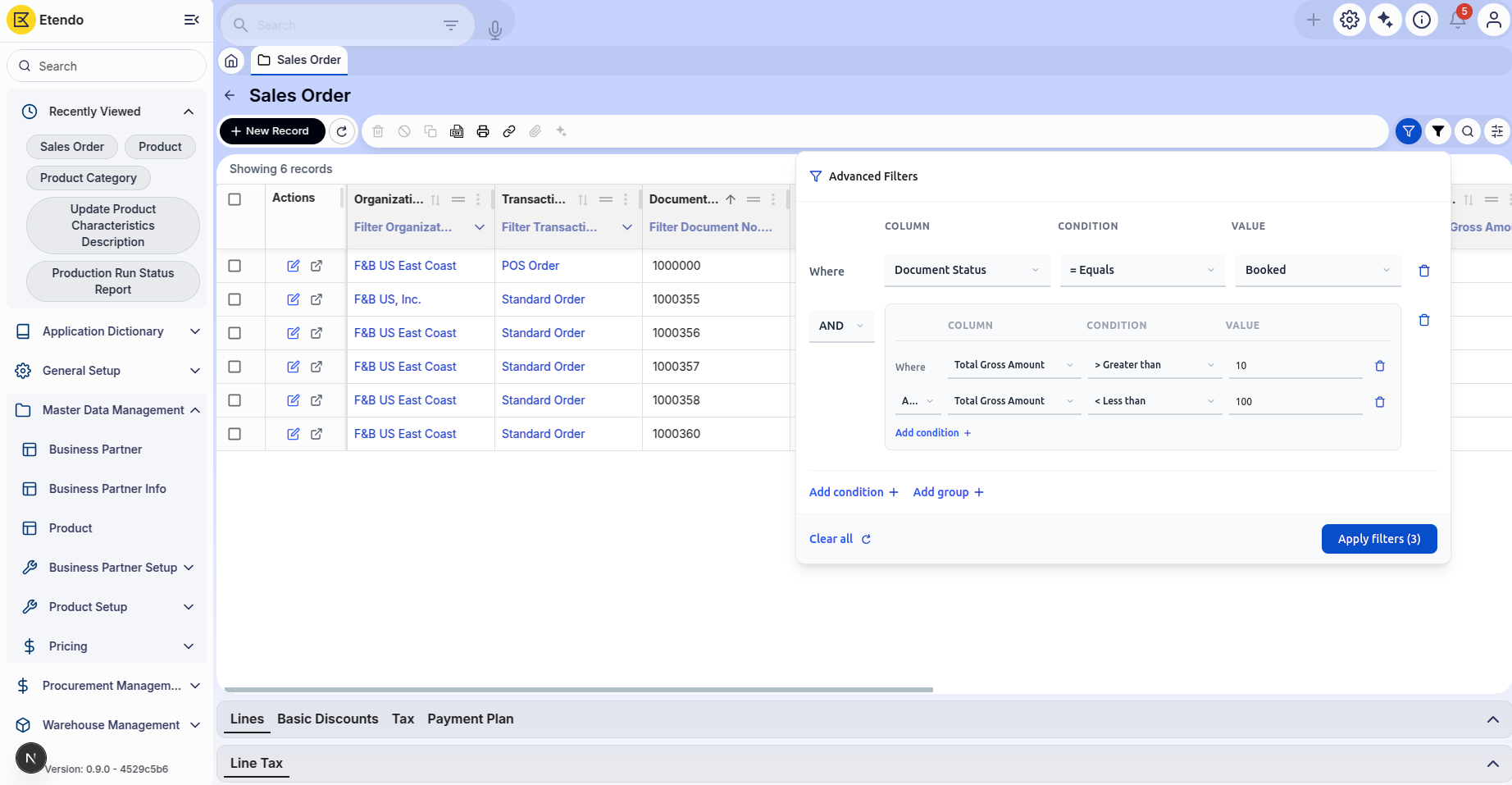Viewport: 1512px width, 785px height.
Task: Toggle the select-all rows checkbox
Action: coord(235,199)
